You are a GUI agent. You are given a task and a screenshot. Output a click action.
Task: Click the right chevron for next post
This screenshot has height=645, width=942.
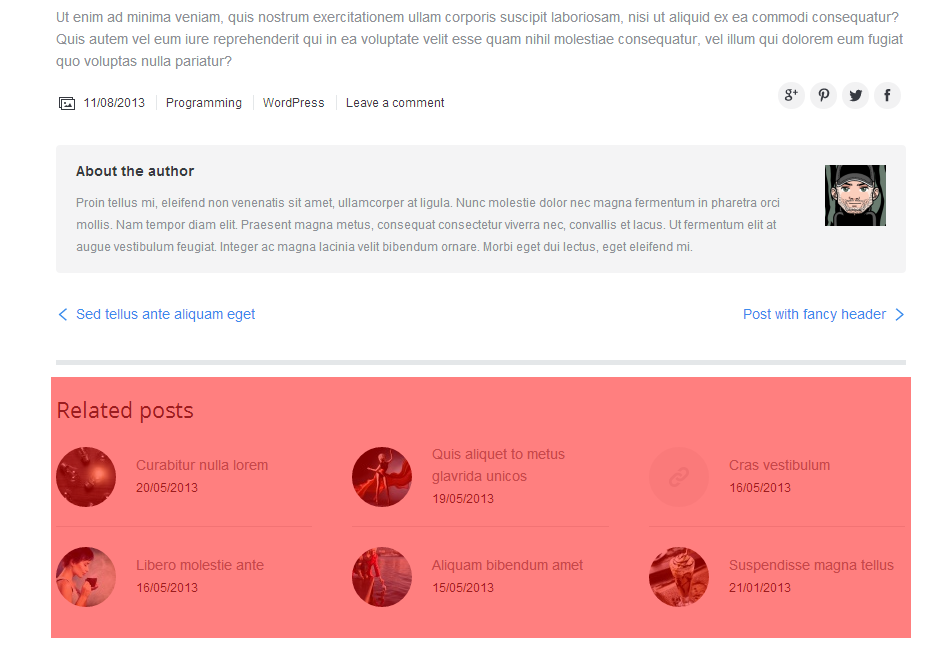click(x=899, y=314)
